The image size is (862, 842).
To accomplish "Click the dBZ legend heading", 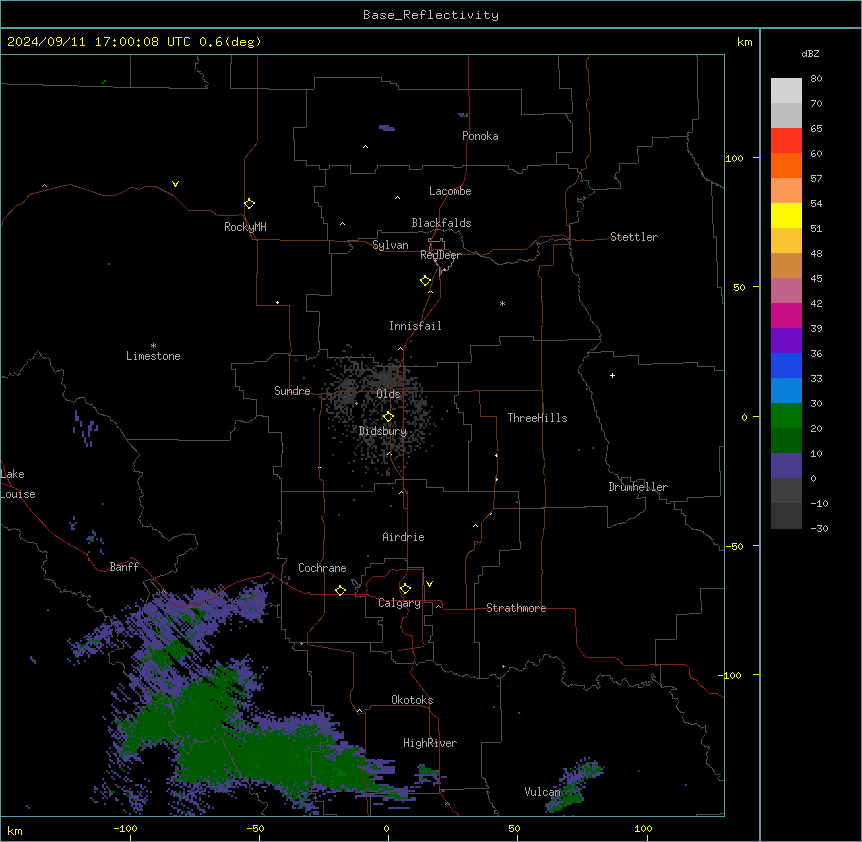I will coord(810,53).
